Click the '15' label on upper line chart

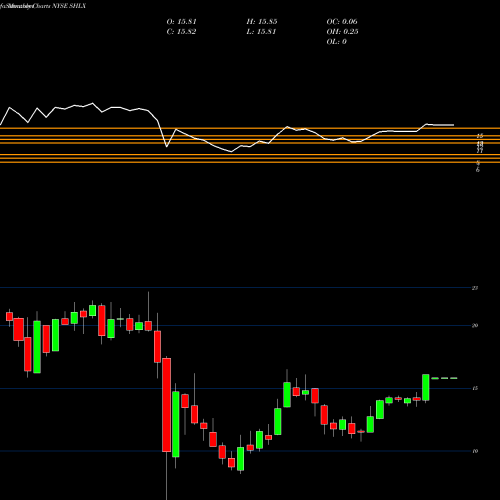point(480,136)
